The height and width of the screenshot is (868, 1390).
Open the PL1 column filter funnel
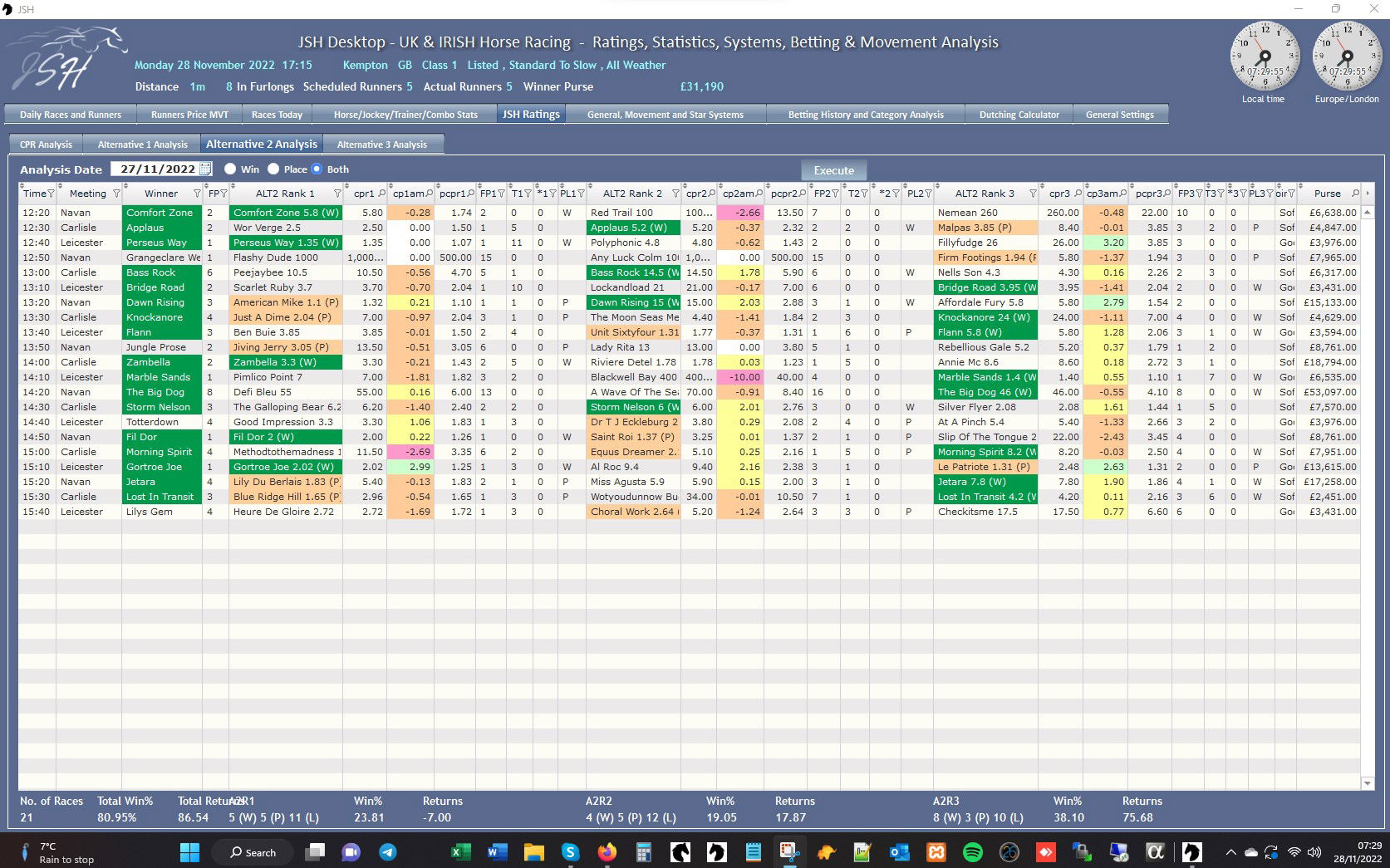click(581, 194)
